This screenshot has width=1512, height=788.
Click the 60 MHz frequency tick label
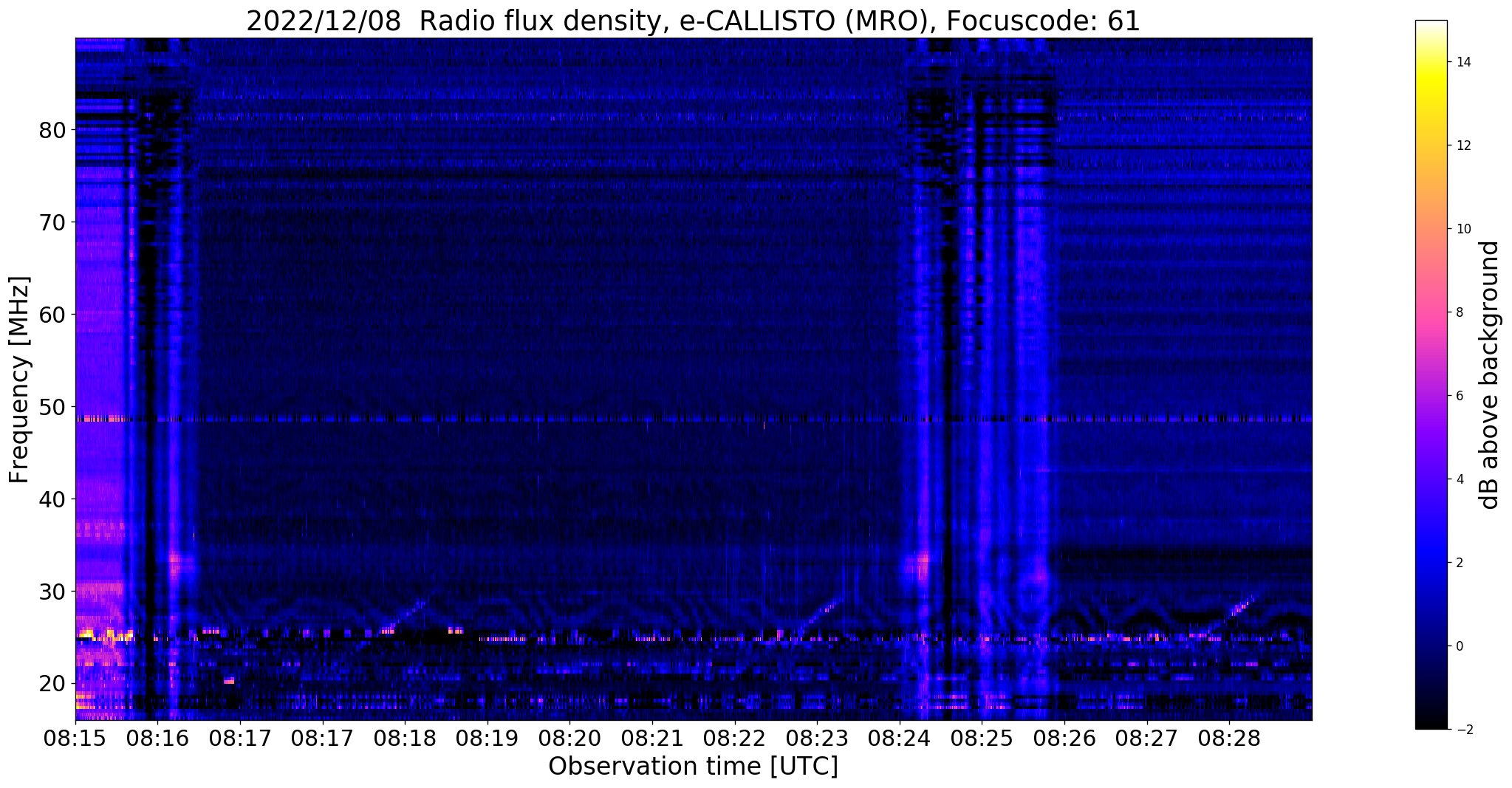pos(53,315)
